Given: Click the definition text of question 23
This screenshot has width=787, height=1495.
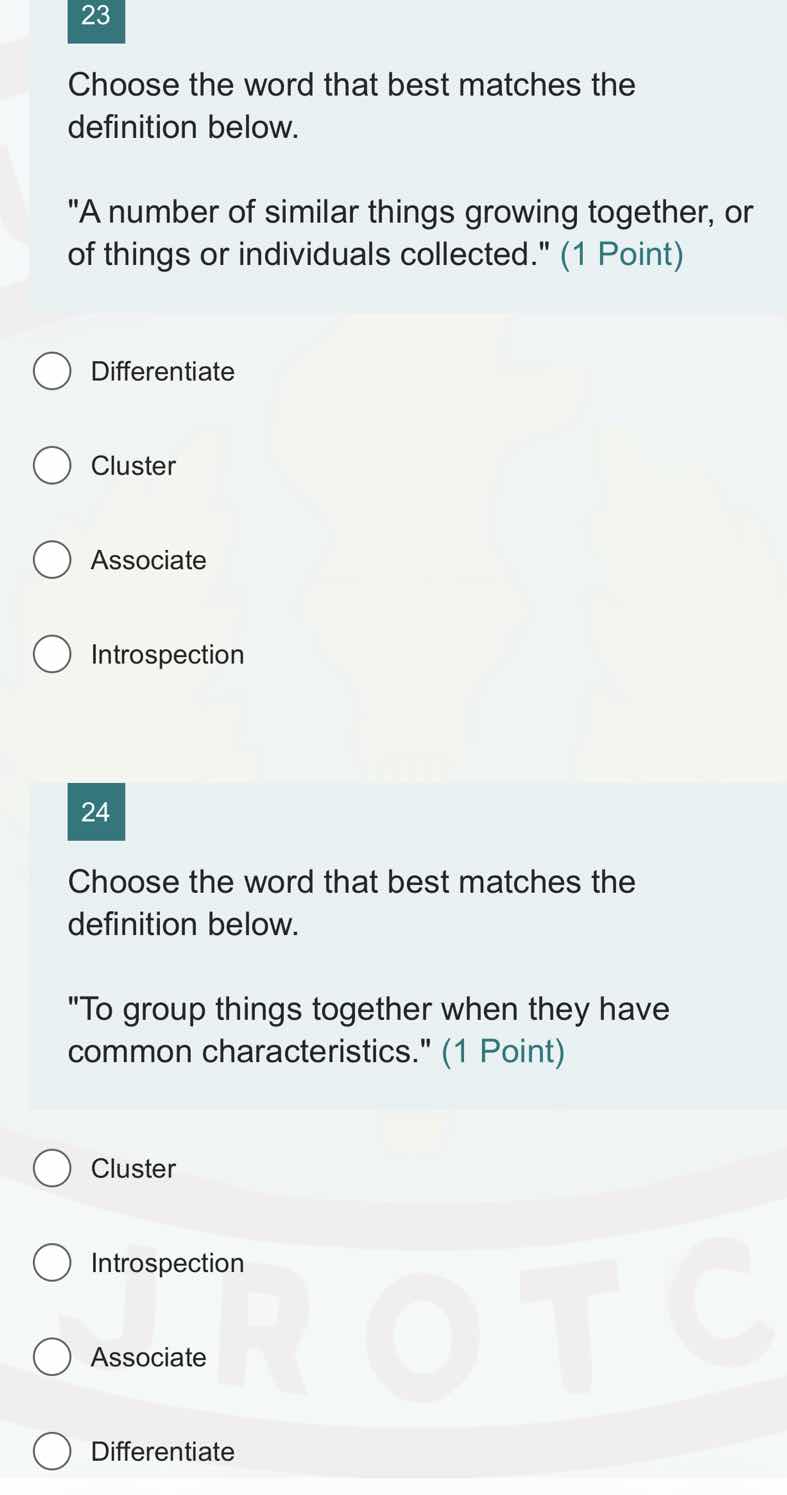Looking at the screenshot, I should [400, 231].
